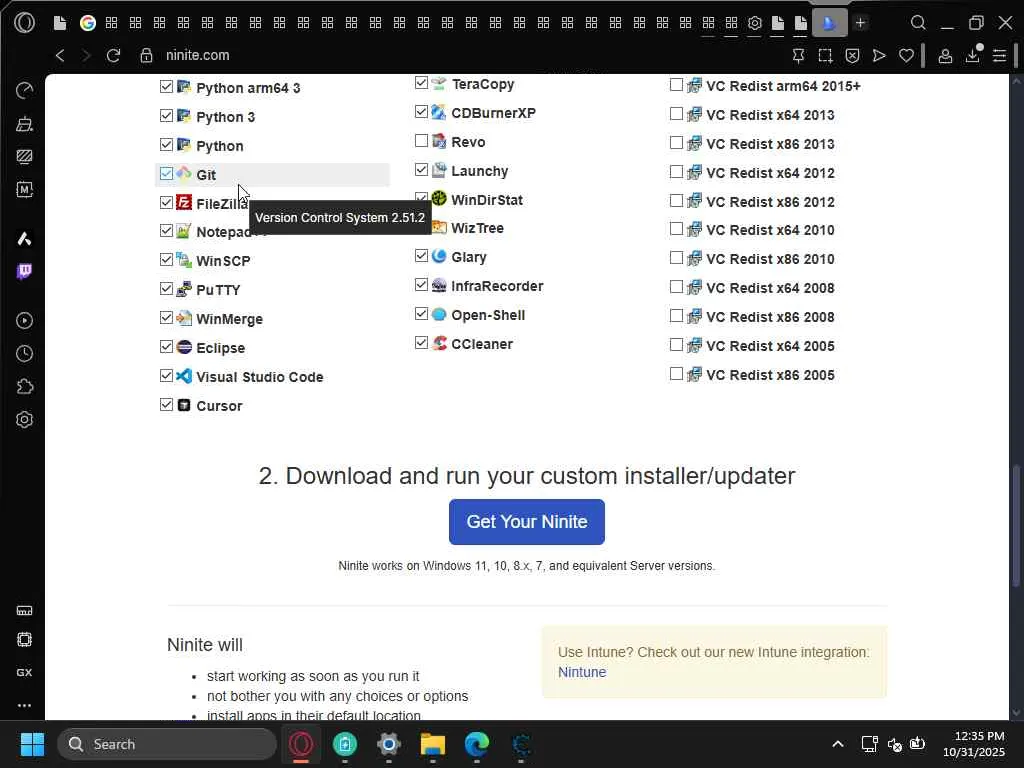Image resolution: width=1024 pixels, height=768 pixels.
Task: Check VC Redist arm64 2015+ checkbox
Action: point(677,85)
